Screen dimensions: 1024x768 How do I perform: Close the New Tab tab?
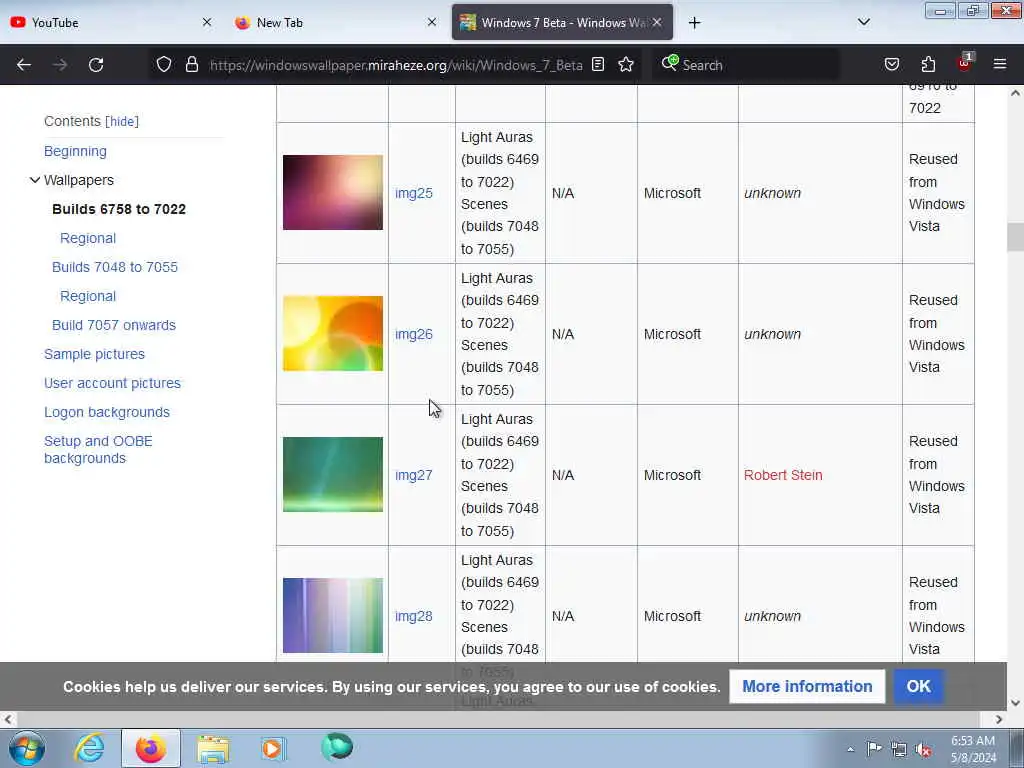point(432,22)
